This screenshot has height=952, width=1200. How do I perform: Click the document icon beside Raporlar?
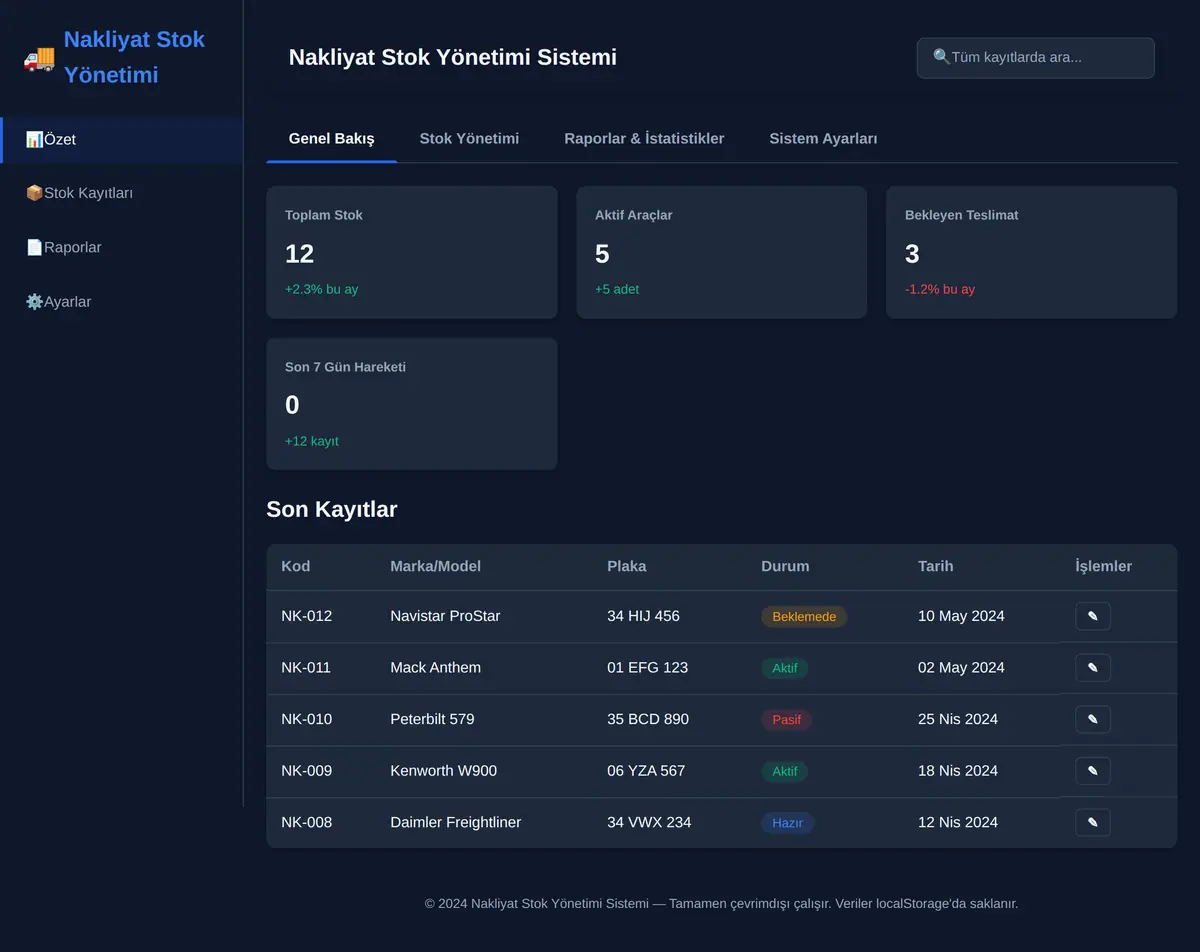[34, 247]
